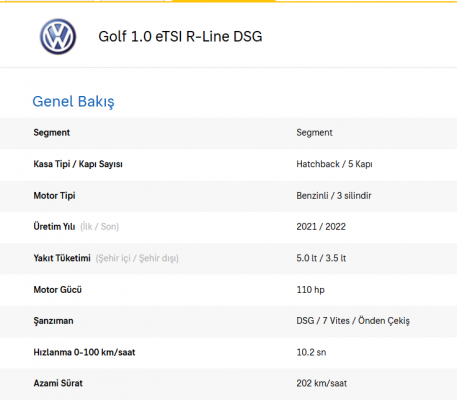The width and height of the screenshot is (457, 400).
Task: Select the 110 hp value
Action: pos(310,290)
